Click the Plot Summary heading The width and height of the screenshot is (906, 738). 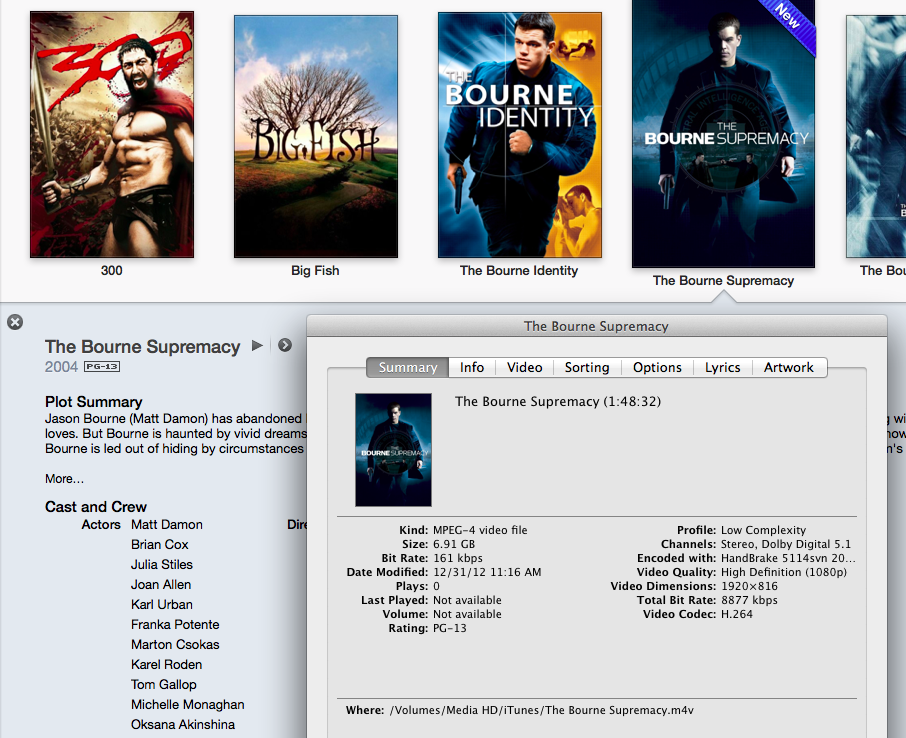(94, 402)
